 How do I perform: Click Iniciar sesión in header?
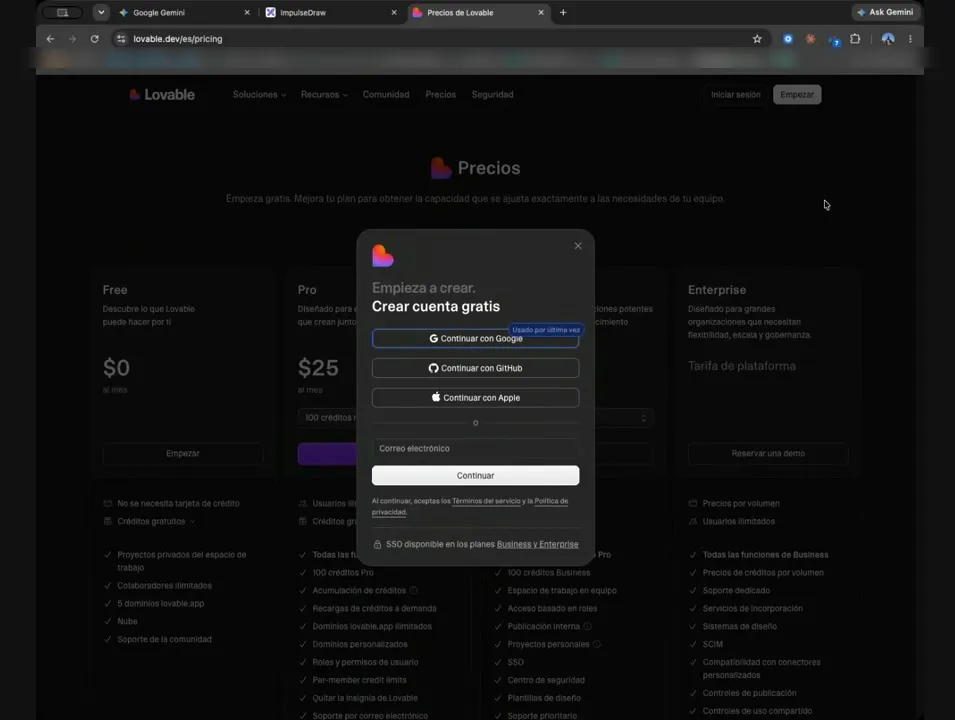[x=735, y=94]
